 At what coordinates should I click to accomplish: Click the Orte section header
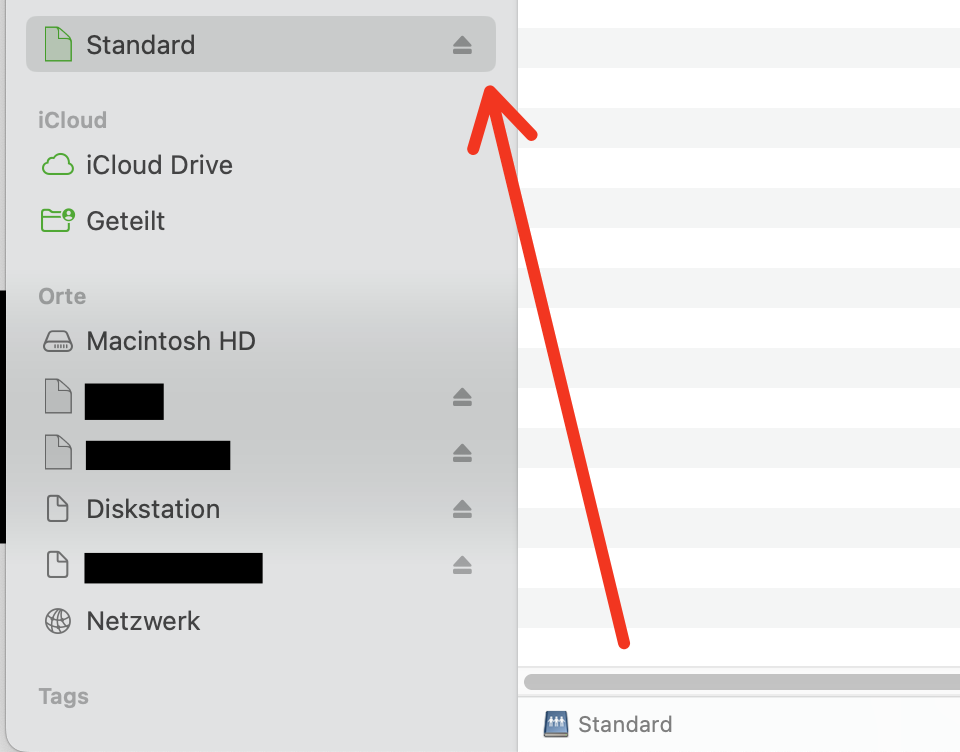coord(62,296)
